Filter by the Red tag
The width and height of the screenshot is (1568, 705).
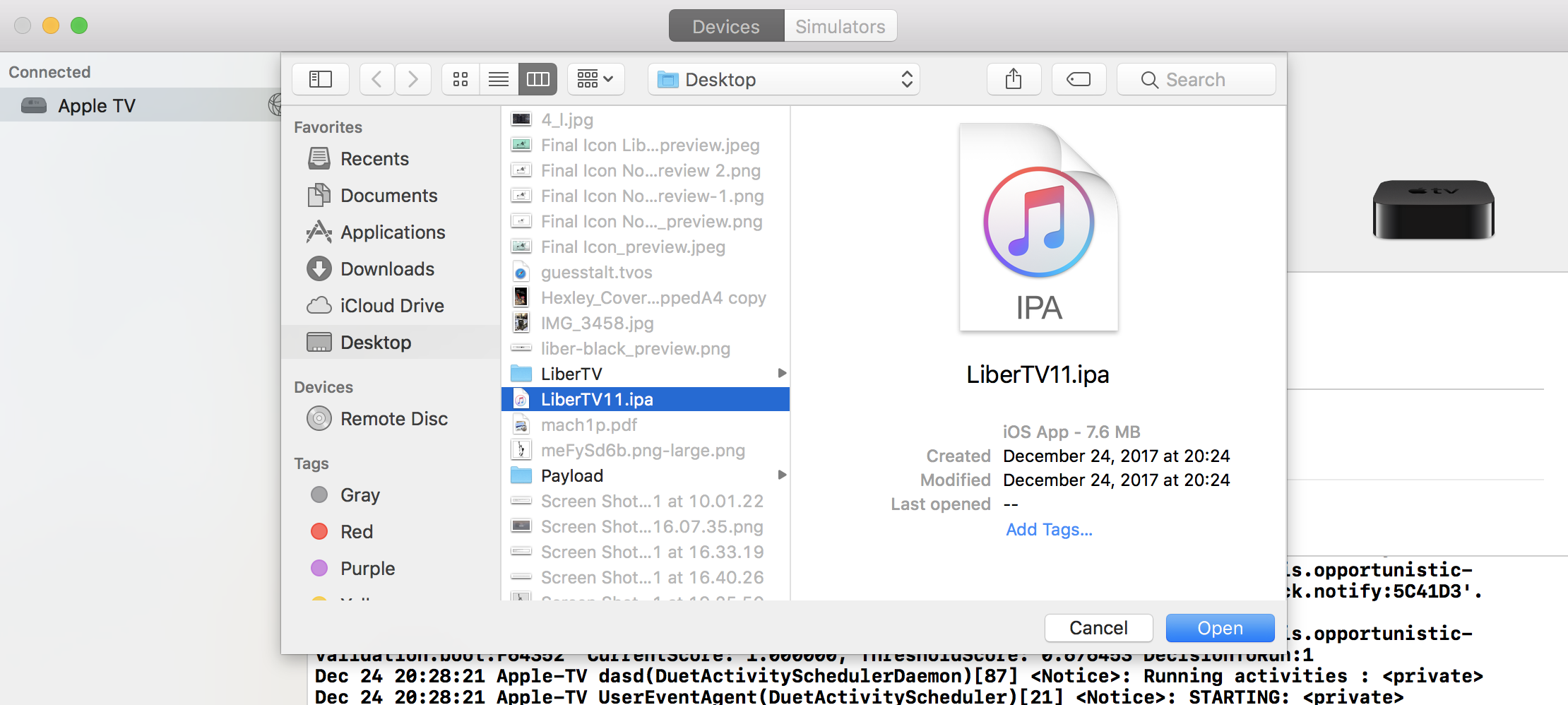pyautogui.click(x=391, y=532)
